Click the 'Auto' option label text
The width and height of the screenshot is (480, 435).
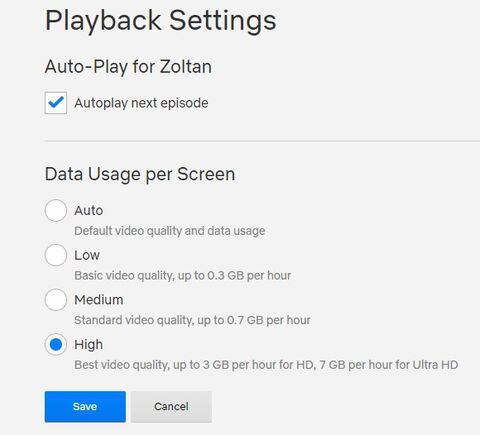89,210
